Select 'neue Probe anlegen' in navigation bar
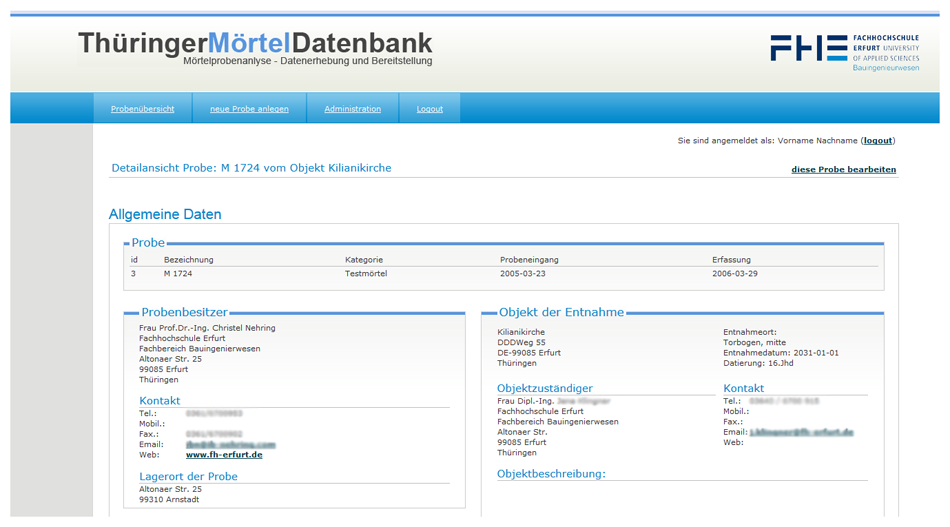 [249, 109]
